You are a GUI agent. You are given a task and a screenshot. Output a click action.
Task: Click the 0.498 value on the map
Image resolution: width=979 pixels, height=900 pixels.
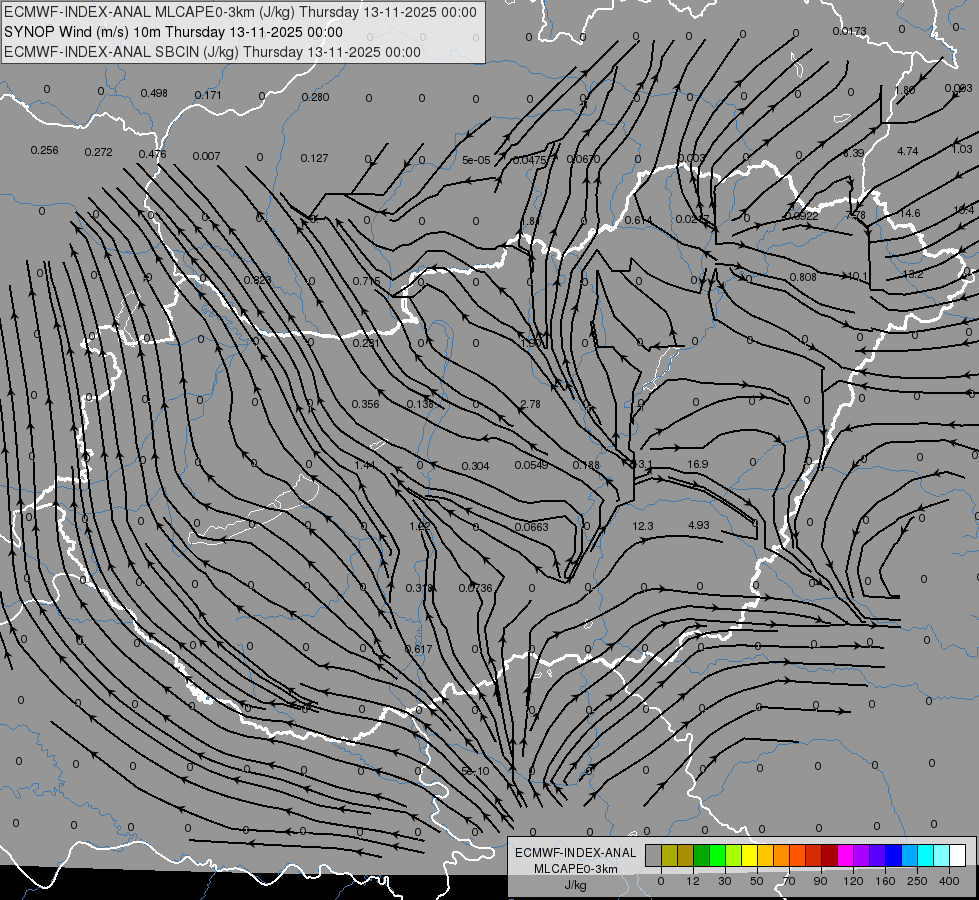click(x=154, y=93)
